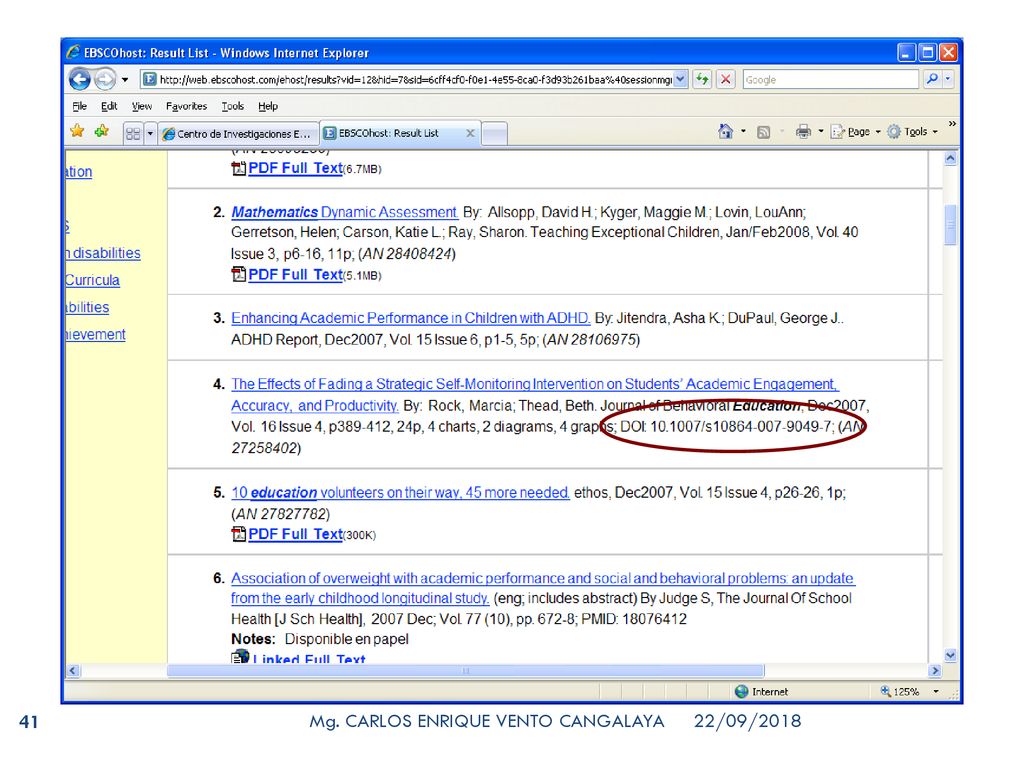Go to the Home page icon

pos(726,131)
